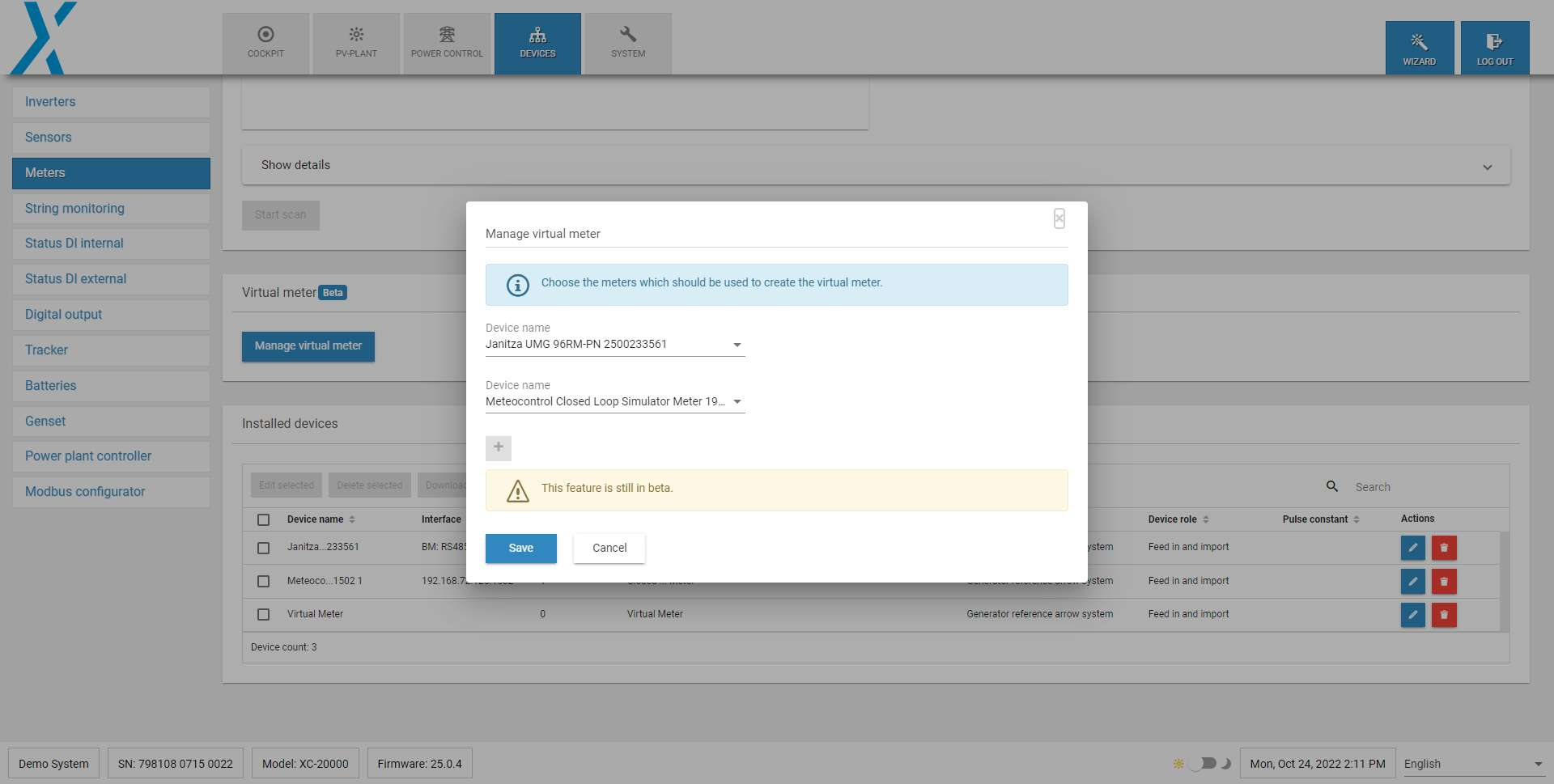1554x784 pixels.
Task: Click Delete selected button
Action: [x=370, y=485]
